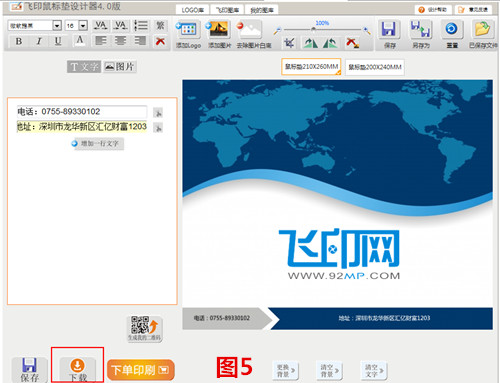The height and width of the screenshot is (383, 500).
Task: Select the 图片 tab
Action: pyautogui.click(x=119, y=67)
